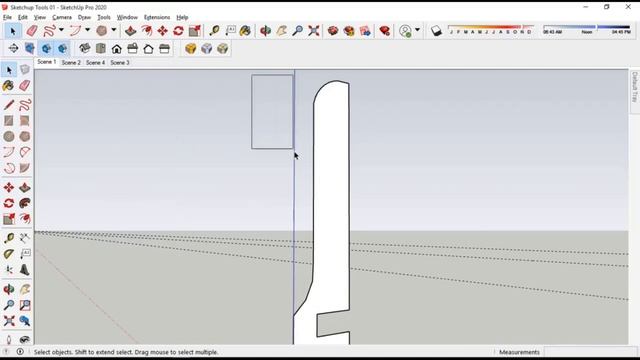
Task: Switch to Front view house icon
Action: coord(116,49)
